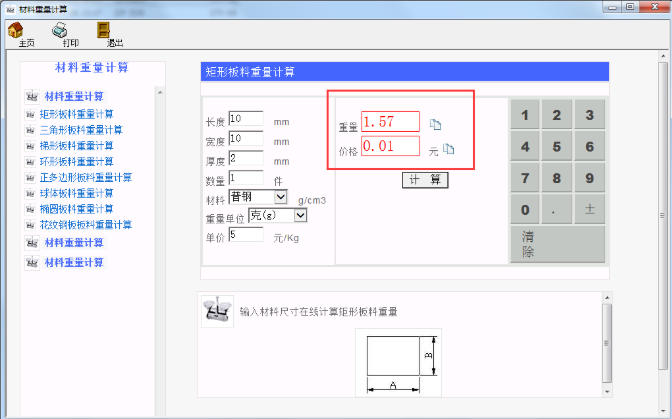Click the icon beside 花纹钢板板料重量计算
This screenshot has height=419, width=672.
(x=30, y=225)
